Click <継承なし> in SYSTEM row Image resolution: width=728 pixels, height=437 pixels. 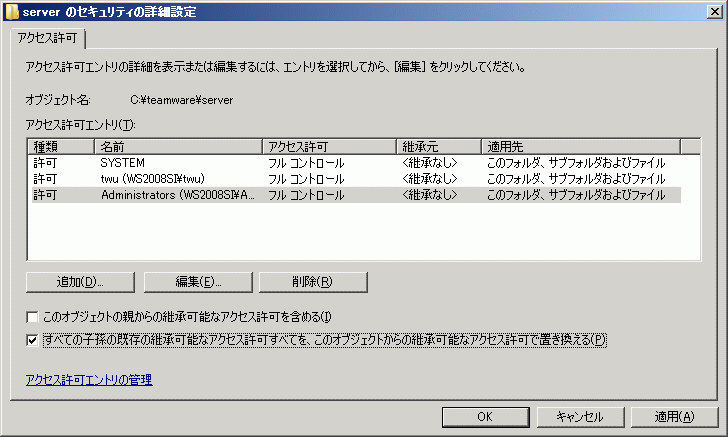click(x=430, y=163)
